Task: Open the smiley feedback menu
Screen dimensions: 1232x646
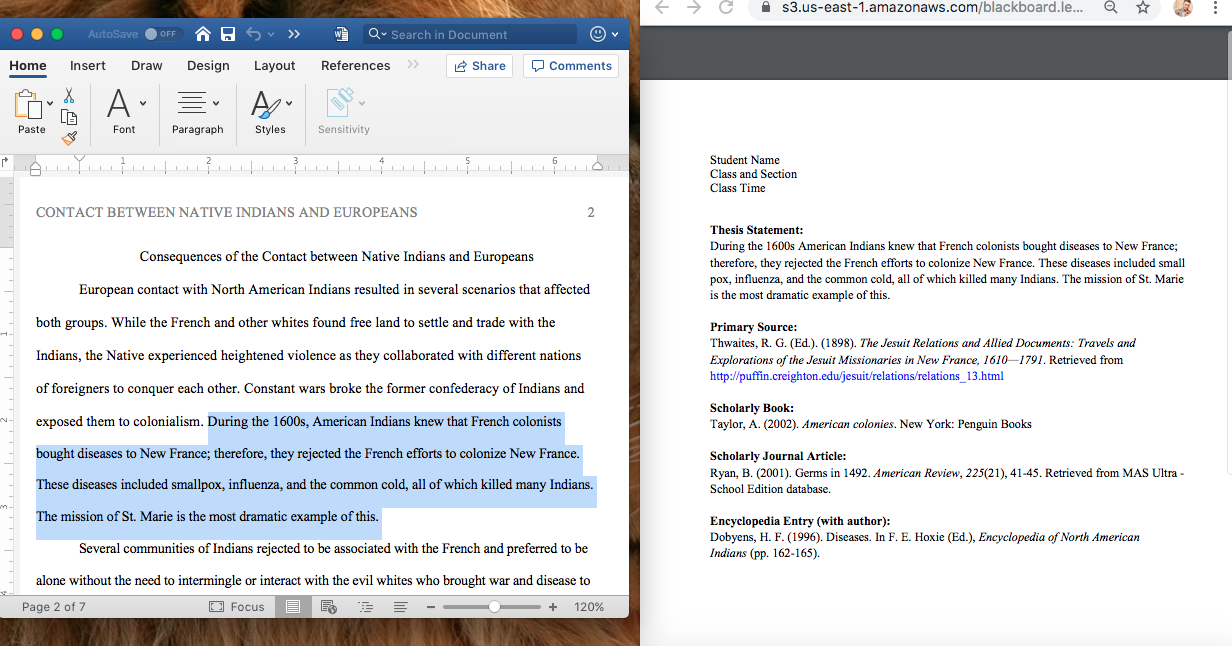Action: click(x=602, y=34)
